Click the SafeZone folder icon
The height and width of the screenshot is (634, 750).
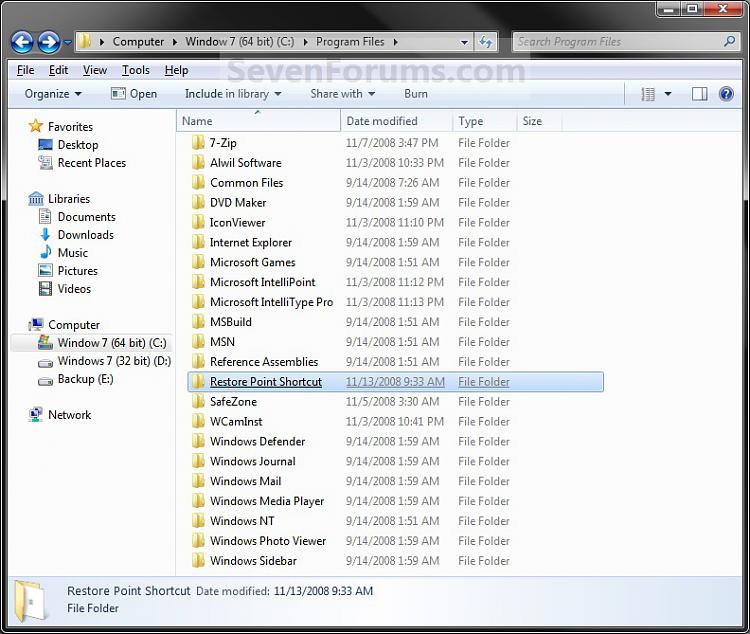tap(198, 402)
